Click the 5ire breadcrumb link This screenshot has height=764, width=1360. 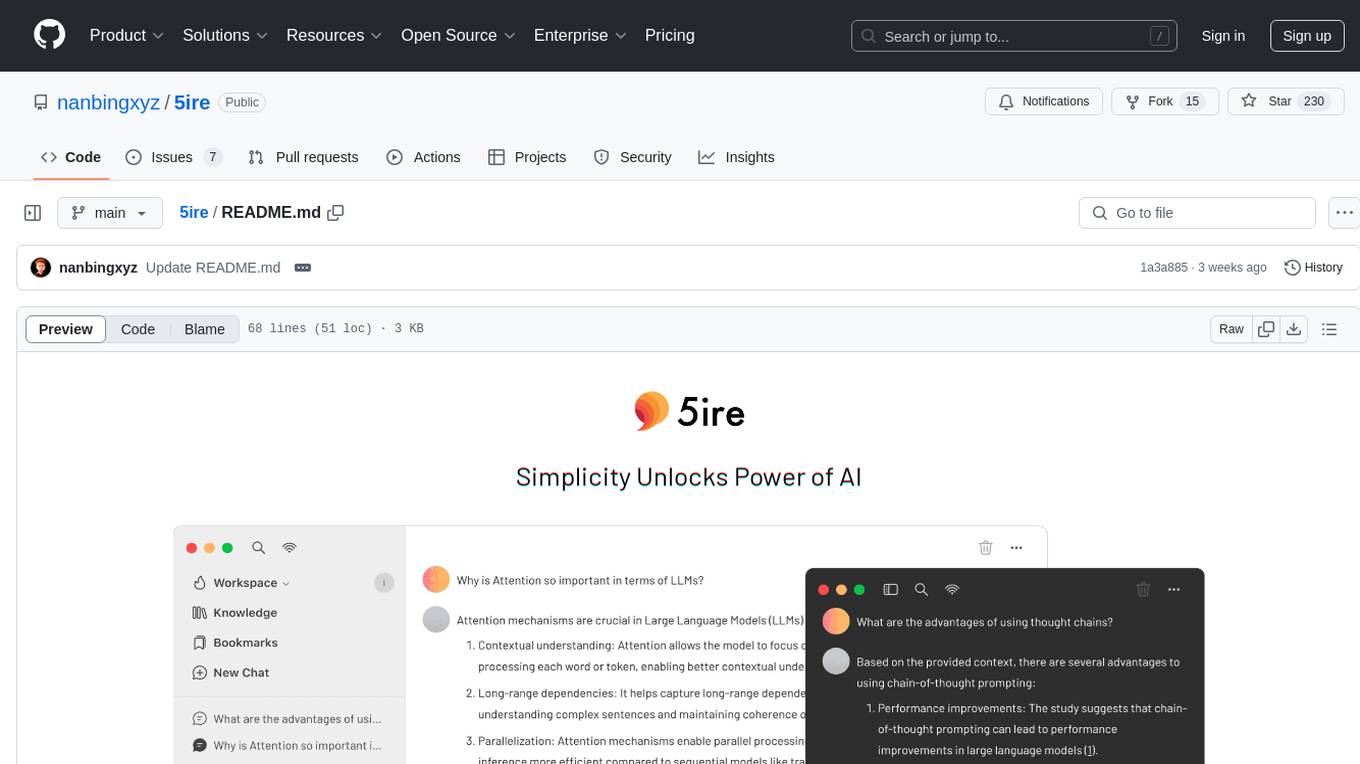pyautogui.click(x=194, y=213)
